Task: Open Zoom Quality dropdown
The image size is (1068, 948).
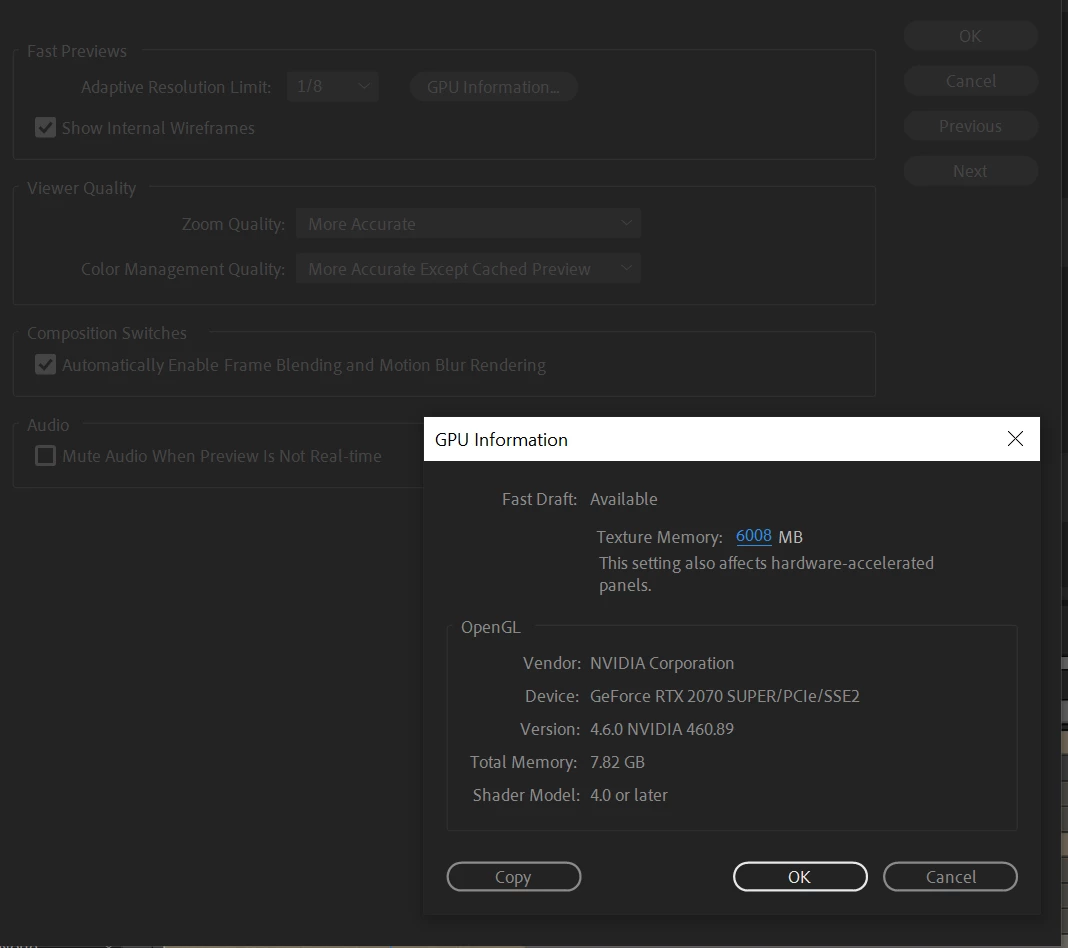Action: (x=468, y=223)
